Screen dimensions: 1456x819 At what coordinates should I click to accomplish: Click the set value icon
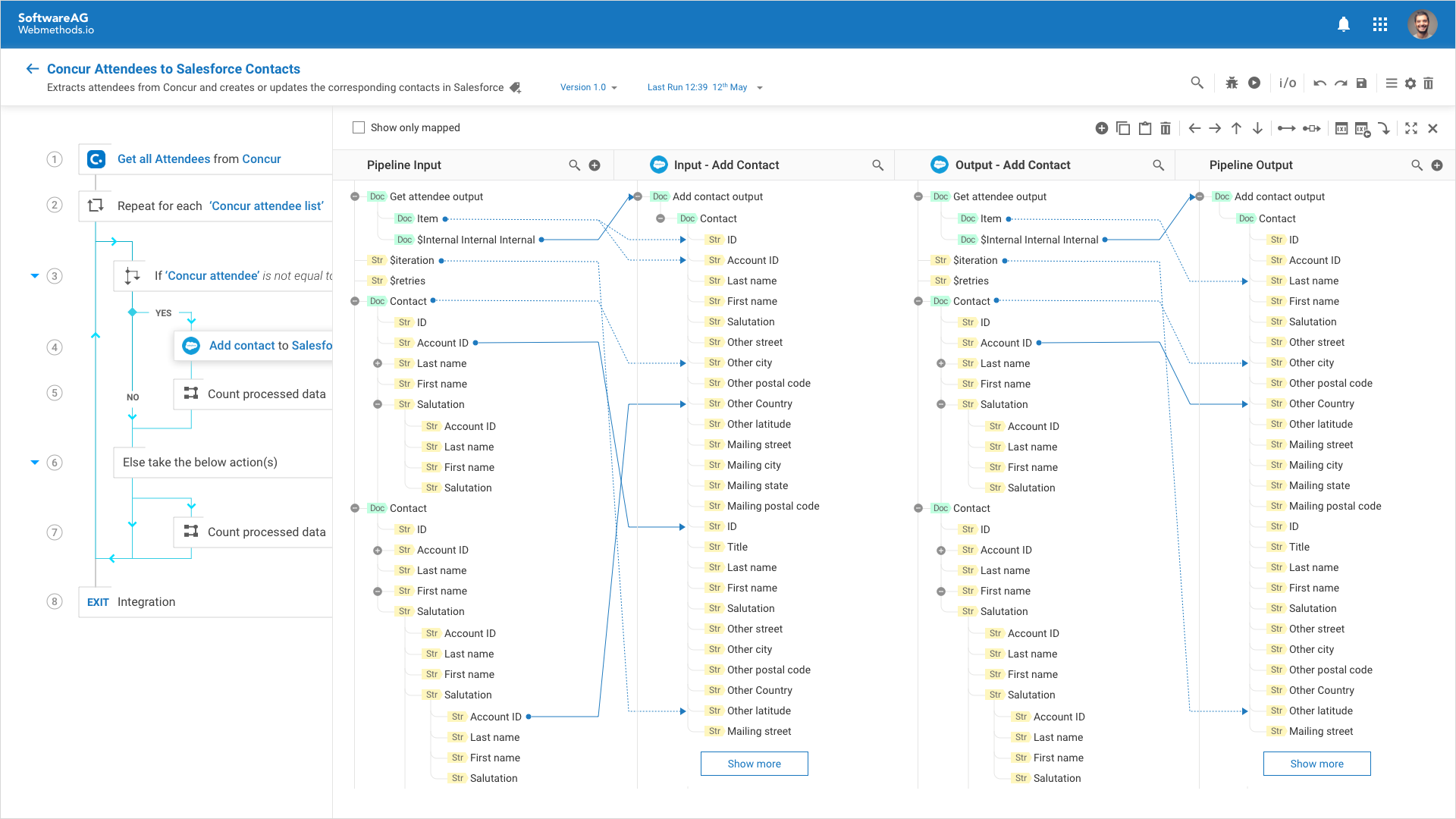pyautogui.click(x=1341, y=128)
